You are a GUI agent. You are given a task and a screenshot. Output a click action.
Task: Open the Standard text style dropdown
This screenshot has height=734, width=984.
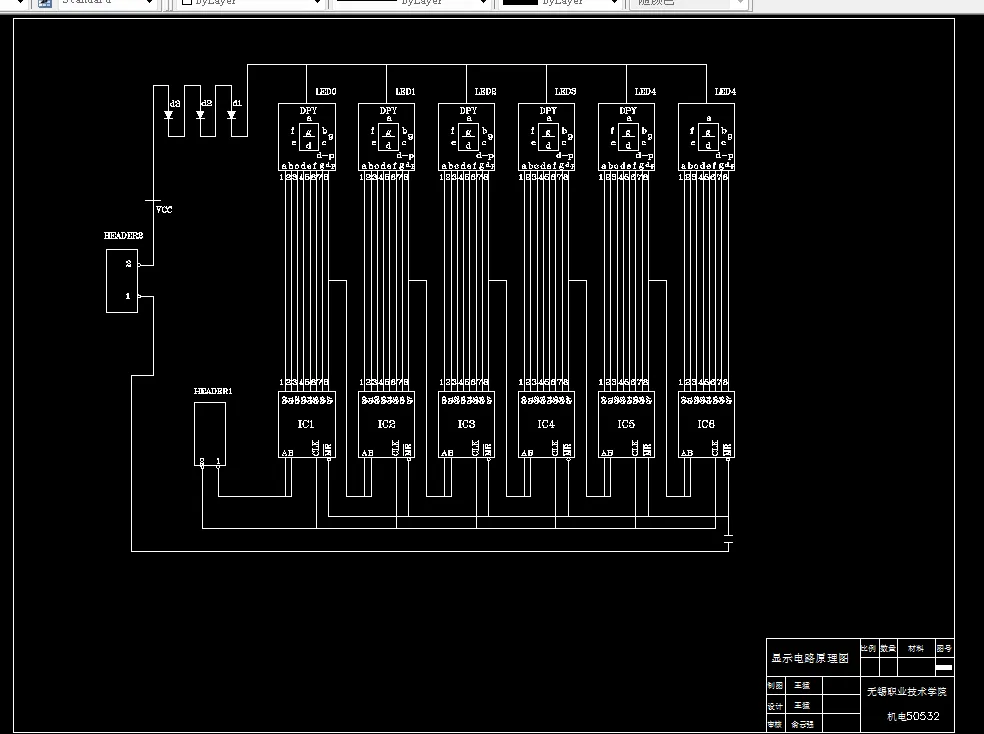point(105,3)
